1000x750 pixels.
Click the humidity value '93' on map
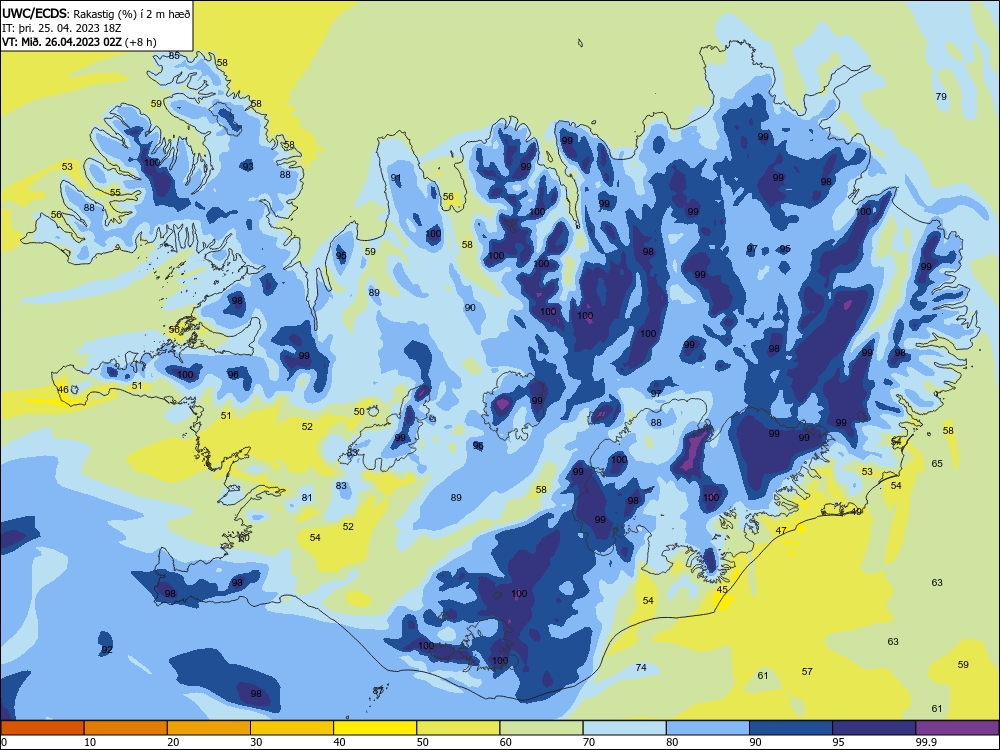[248, 166]
